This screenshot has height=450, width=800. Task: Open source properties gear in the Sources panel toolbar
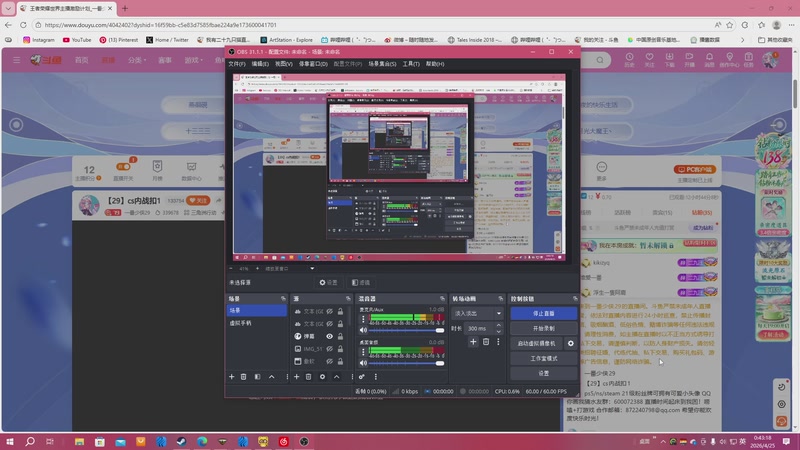pyautogui.click(x=322, y=377)
